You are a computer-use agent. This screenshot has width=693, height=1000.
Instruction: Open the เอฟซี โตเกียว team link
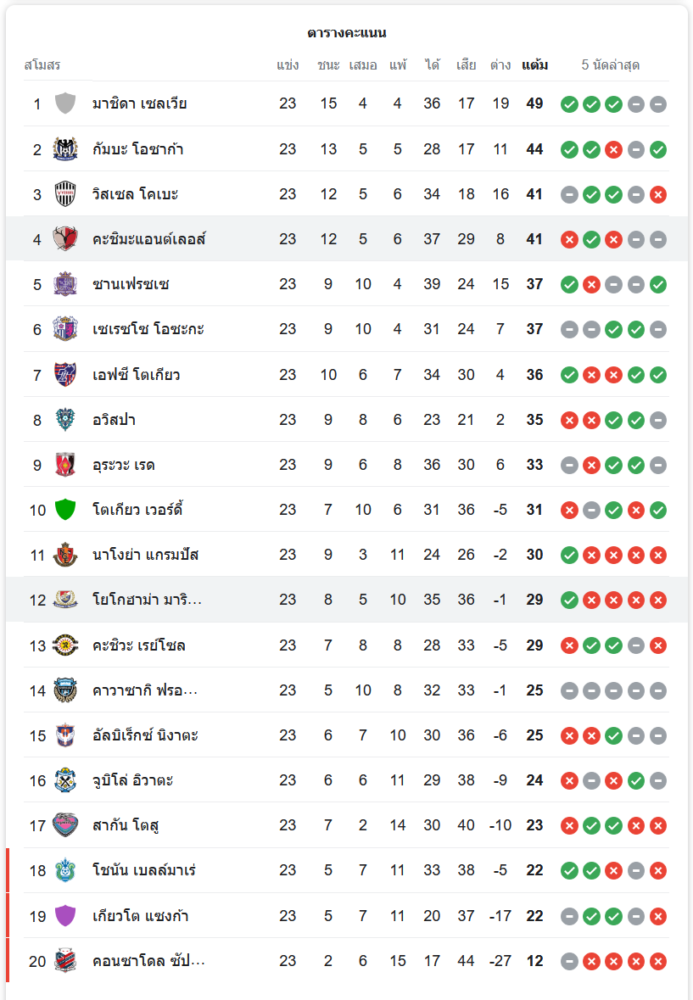(x=136, y=375)
